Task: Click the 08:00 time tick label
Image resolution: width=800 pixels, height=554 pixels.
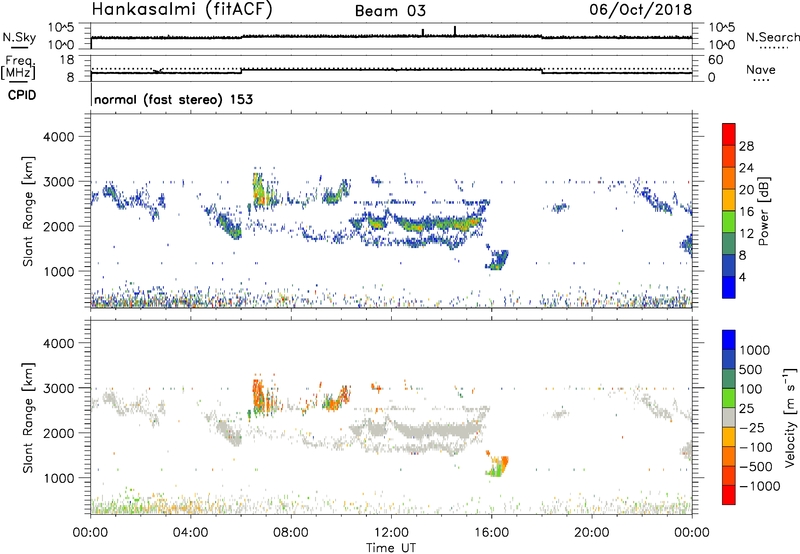Action: tap(291, 533)
